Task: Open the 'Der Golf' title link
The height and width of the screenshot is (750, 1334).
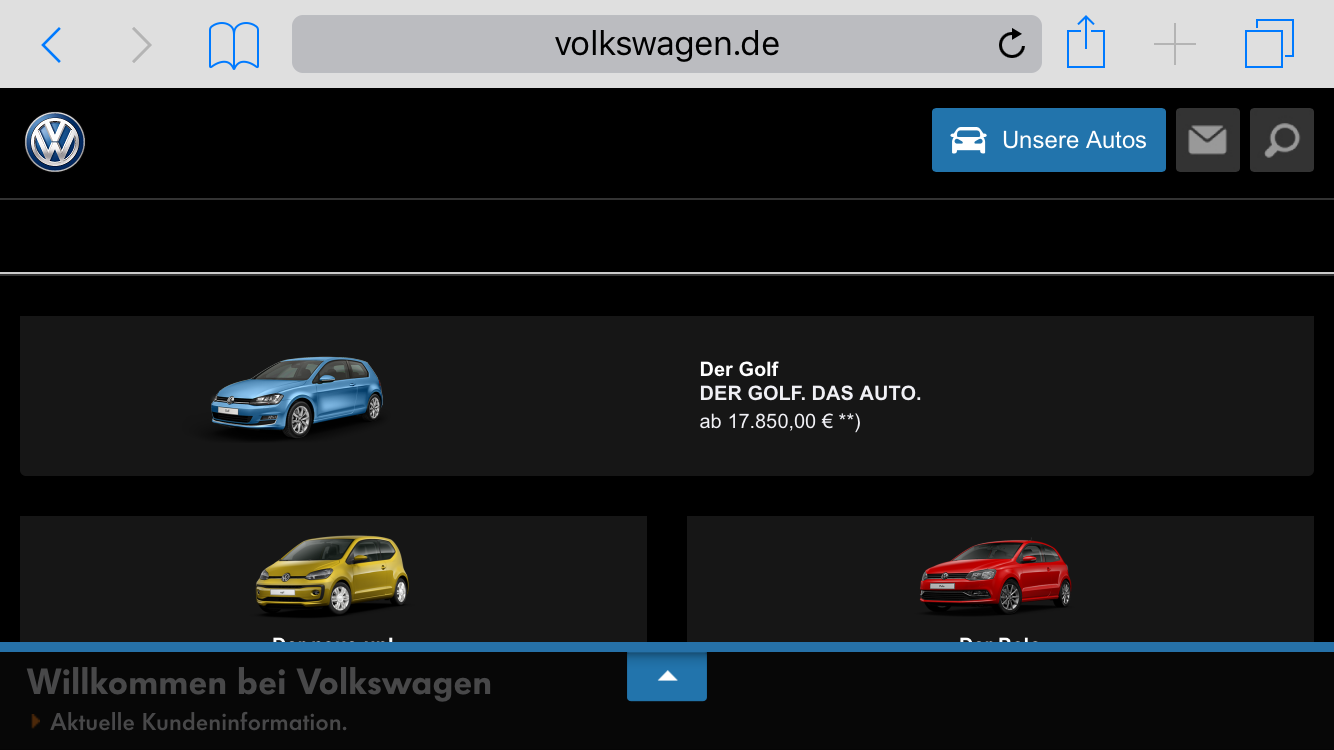Action: pyautogui.click(x=739, y=369)
